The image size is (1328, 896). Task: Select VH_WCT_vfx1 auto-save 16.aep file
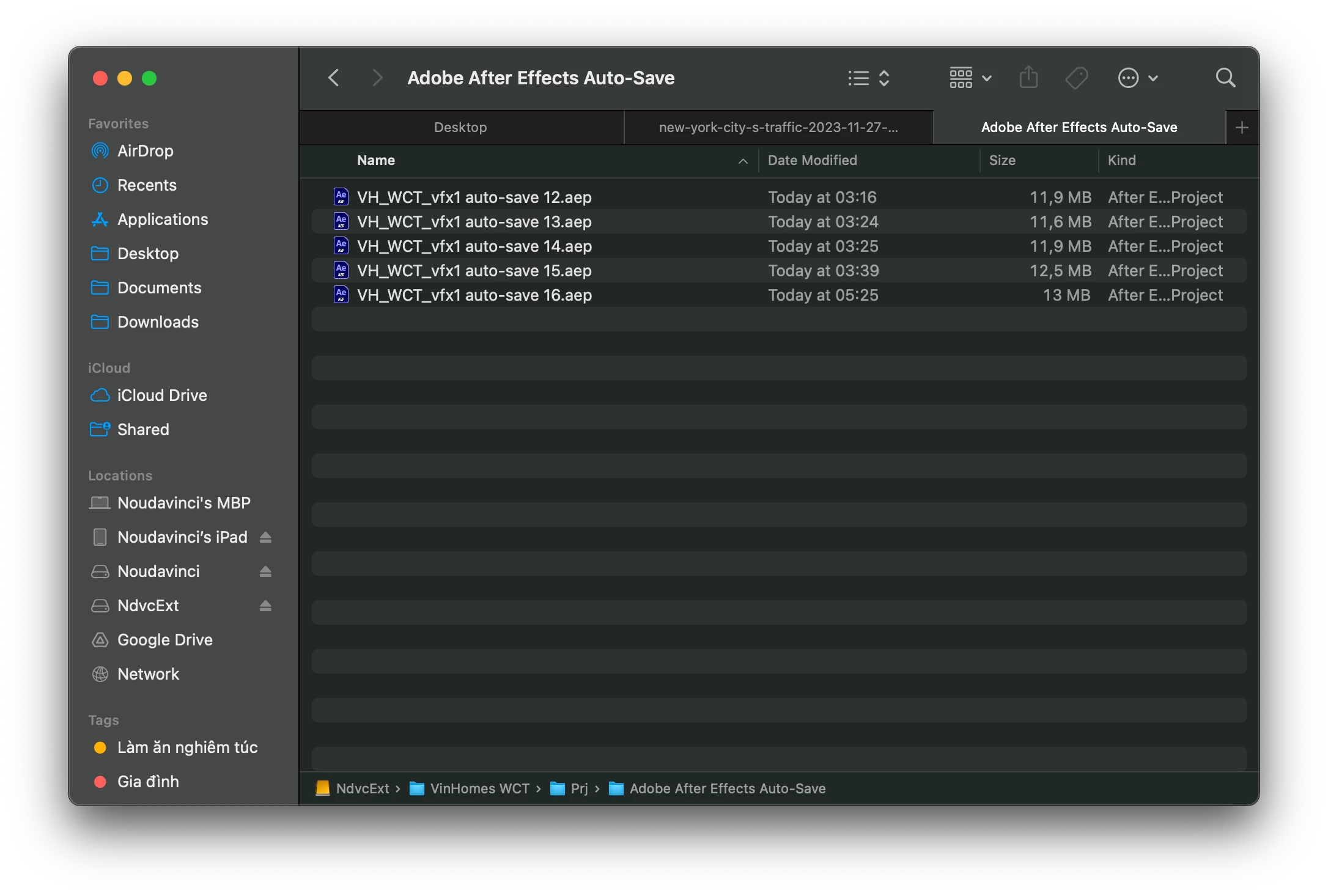click(474, 295)
